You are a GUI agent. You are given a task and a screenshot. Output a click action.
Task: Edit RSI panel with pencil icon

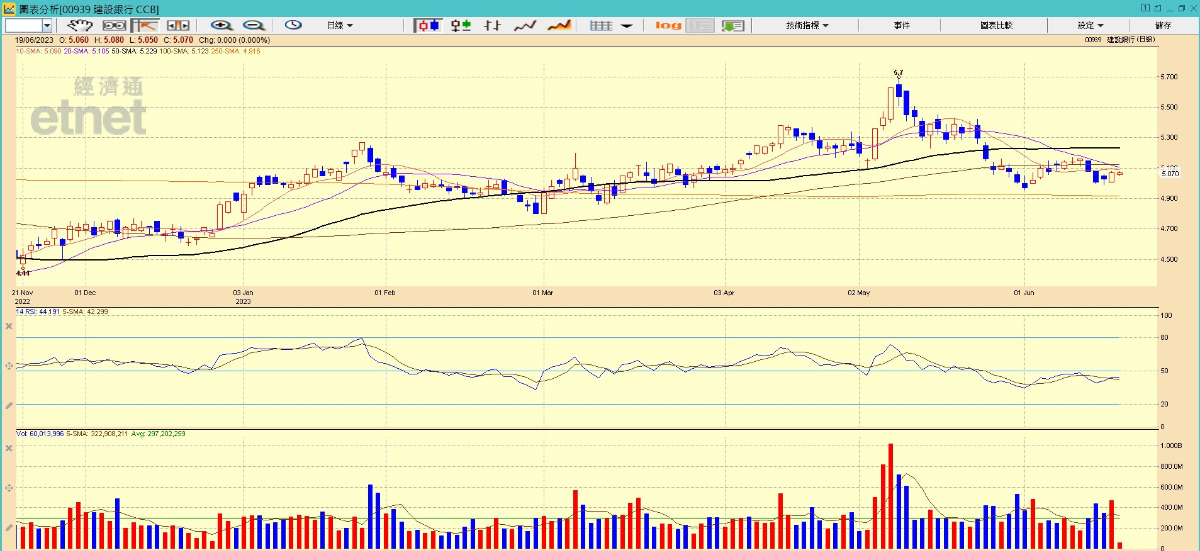pyautogui.click(x=9, y=405)
